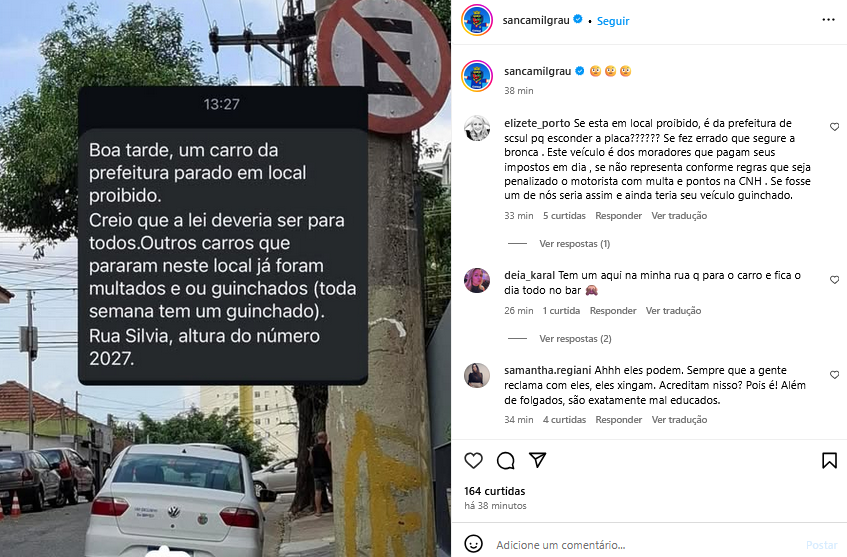Like deia_karal's comment heart
847x557 pixels.
click(x=835, y=280)
